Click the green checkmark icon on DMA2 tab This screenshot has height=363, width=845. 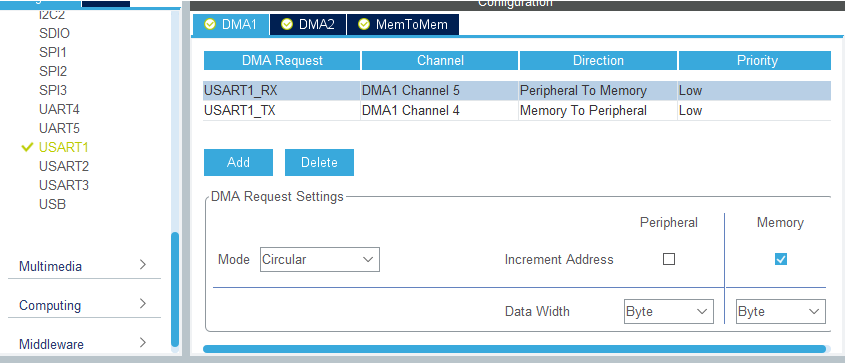[x=287, y=24]
